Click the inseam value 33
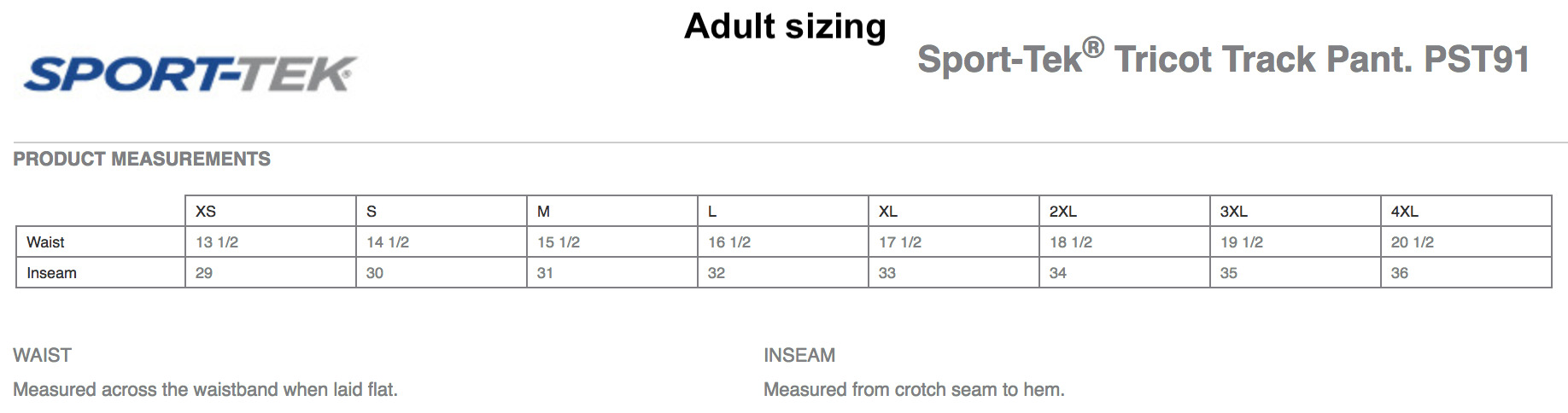Screen dimensions: 1568x413 click(x=887, y=273)
